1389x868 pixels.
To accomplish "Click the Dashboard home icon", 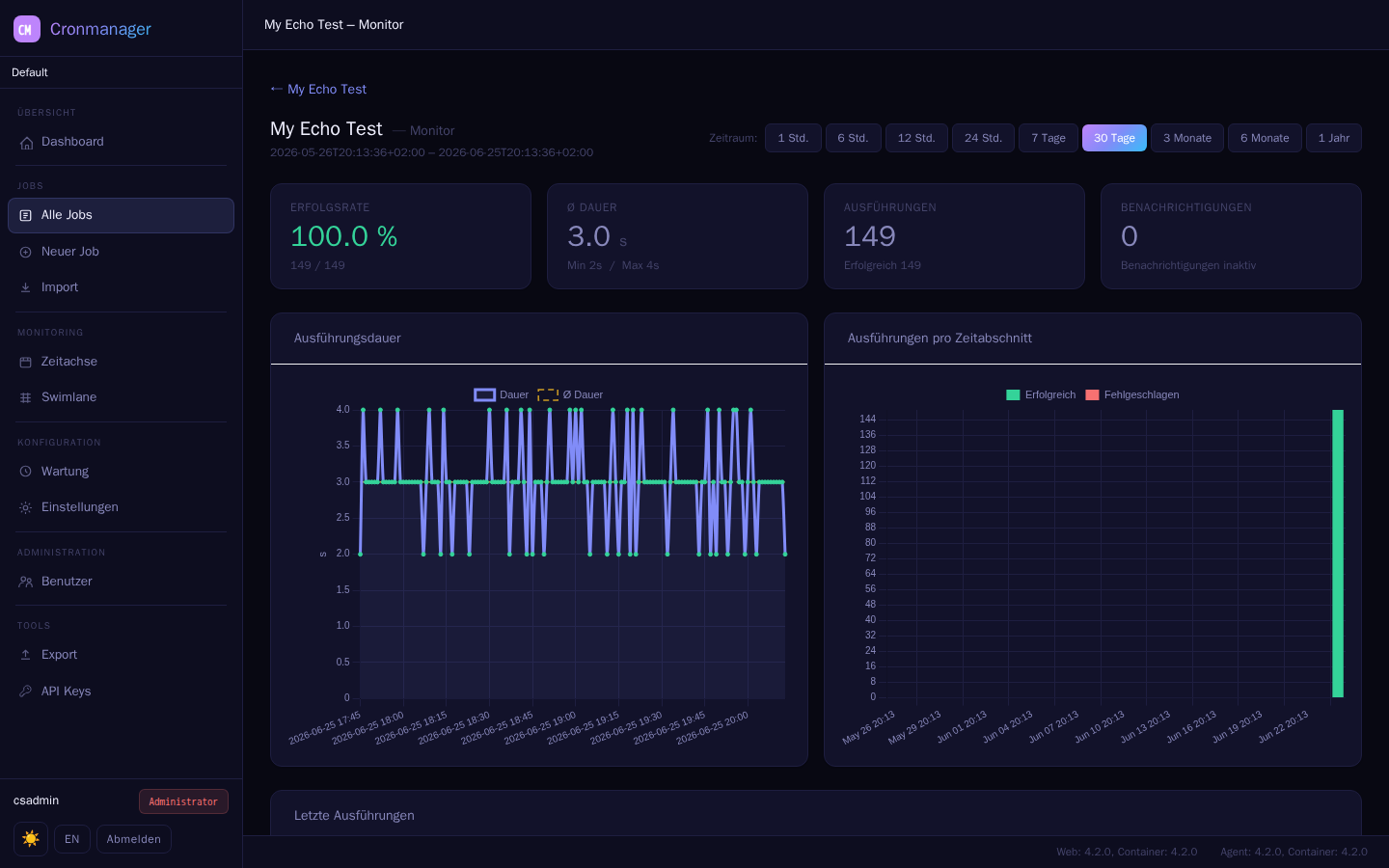I will (x=26, y=143).
